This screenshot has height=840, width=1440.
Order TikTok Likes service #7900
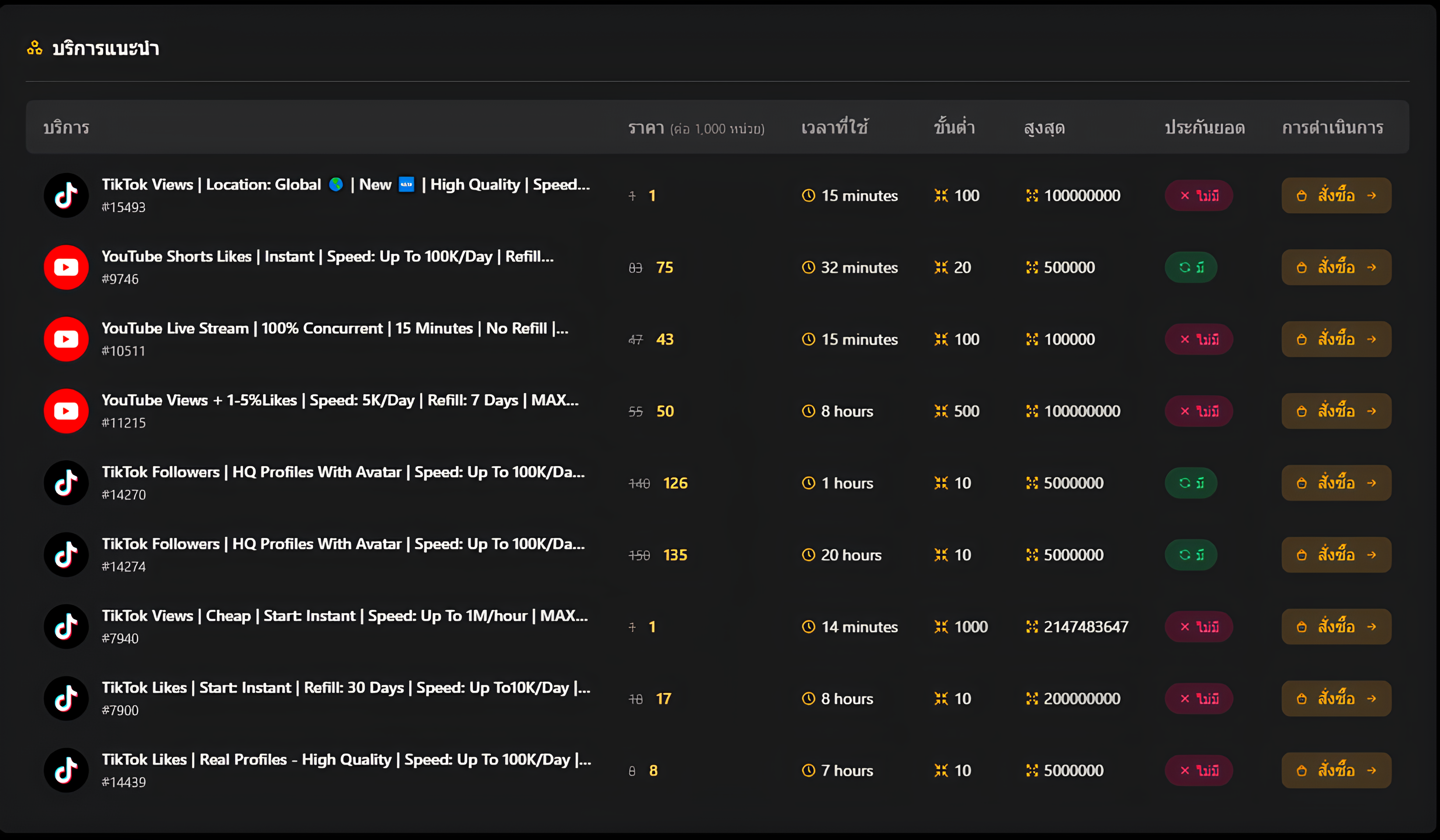pyautogui.click(x=1336, y=698)
